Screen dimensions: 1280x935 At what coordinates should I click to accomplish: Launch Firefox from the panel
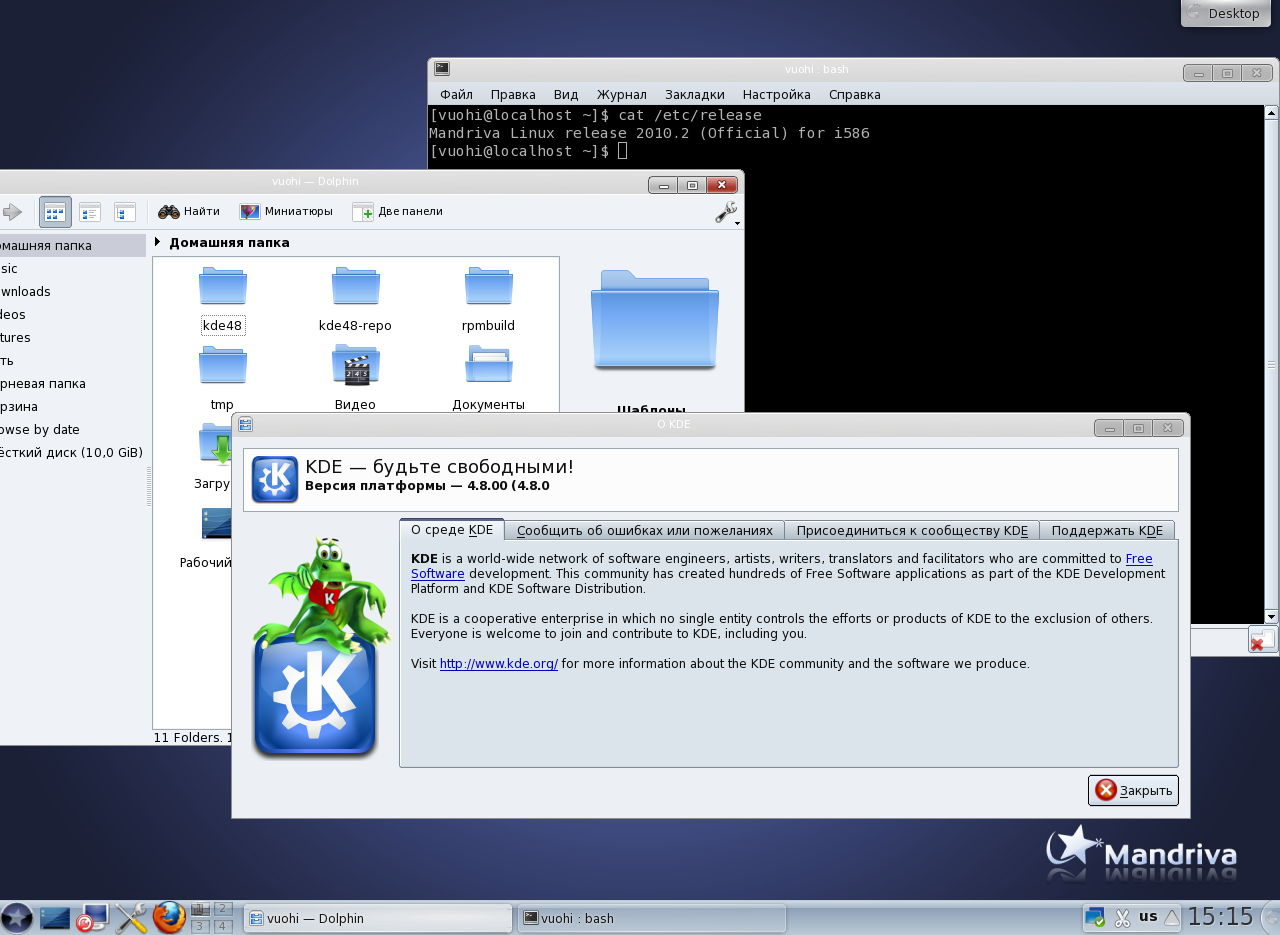[169, 917]
